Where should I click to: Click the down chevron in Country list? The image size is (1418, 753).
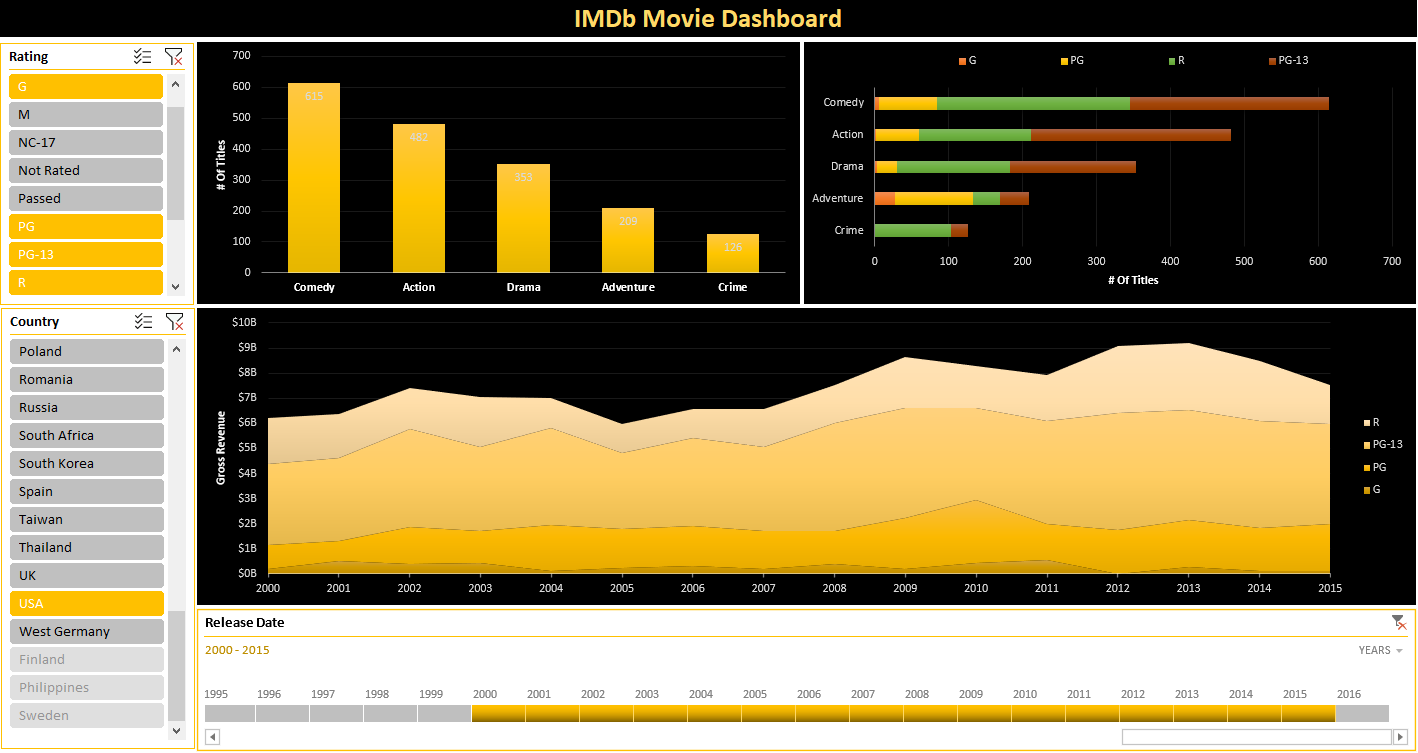175,731
